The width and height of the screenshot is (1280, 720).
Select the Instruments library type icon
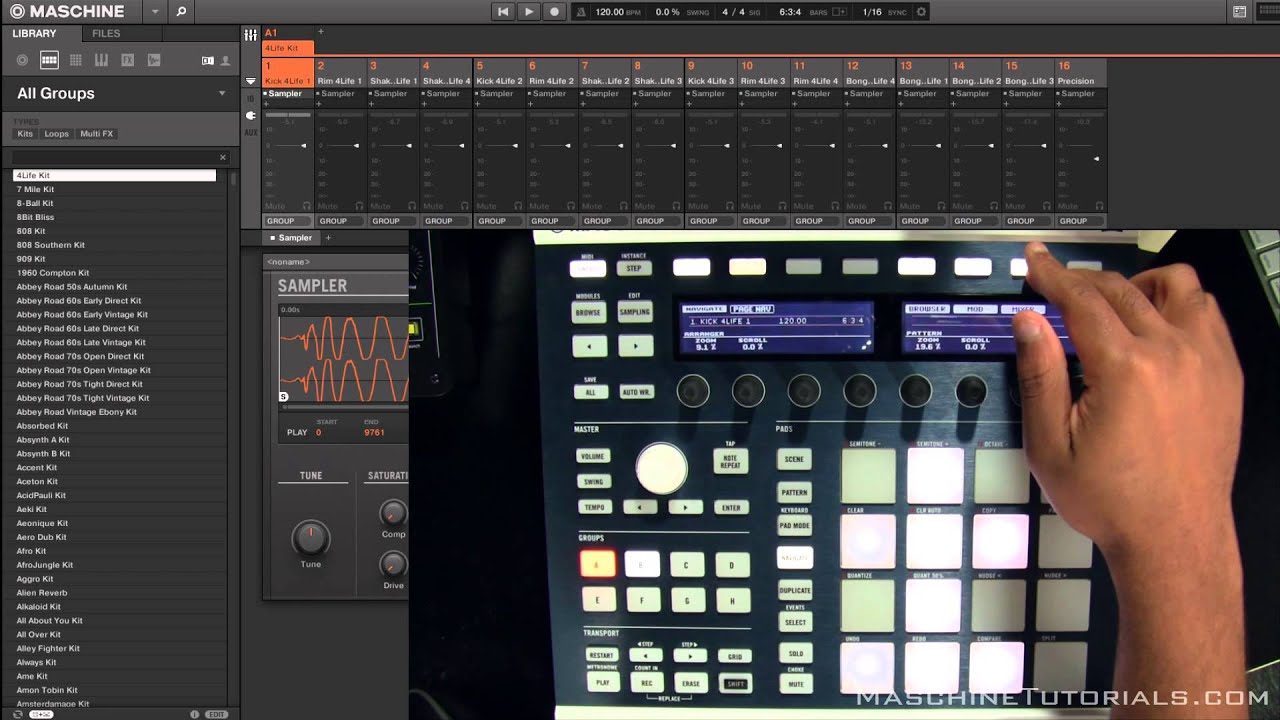101,61
